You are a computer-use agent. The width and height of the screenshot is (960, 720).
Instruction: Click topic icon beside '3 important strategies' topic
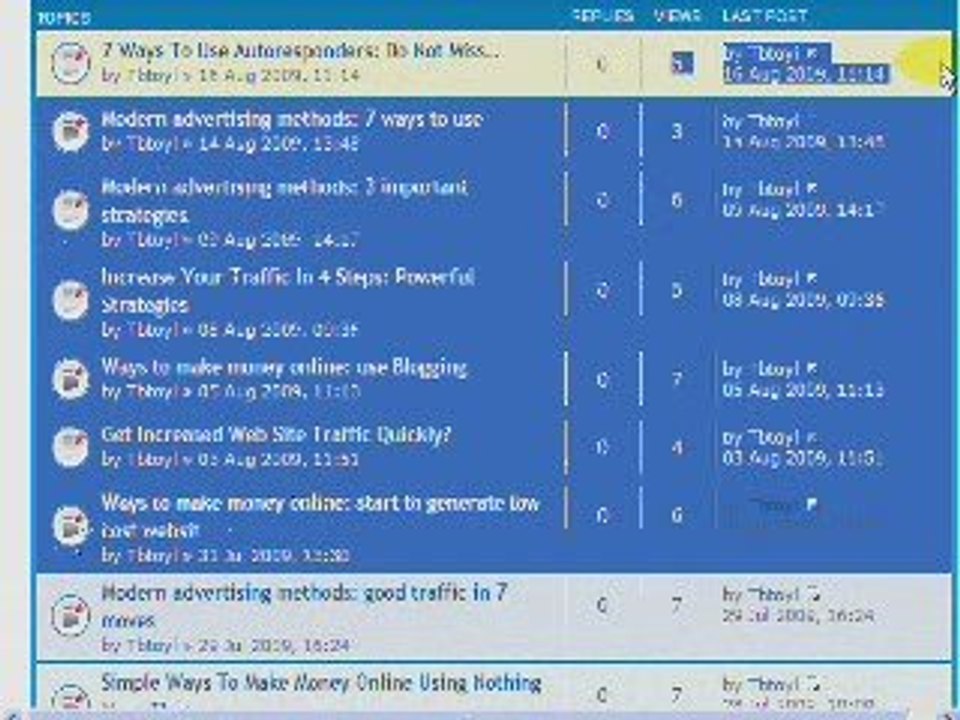(x=71, y=209)
